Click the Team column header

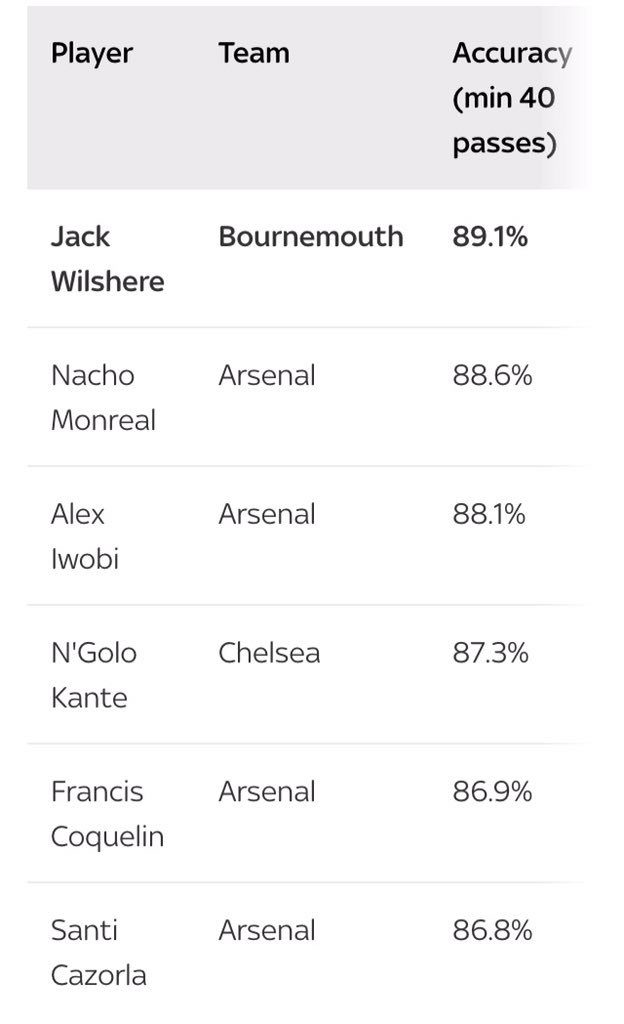coord(254,53)
